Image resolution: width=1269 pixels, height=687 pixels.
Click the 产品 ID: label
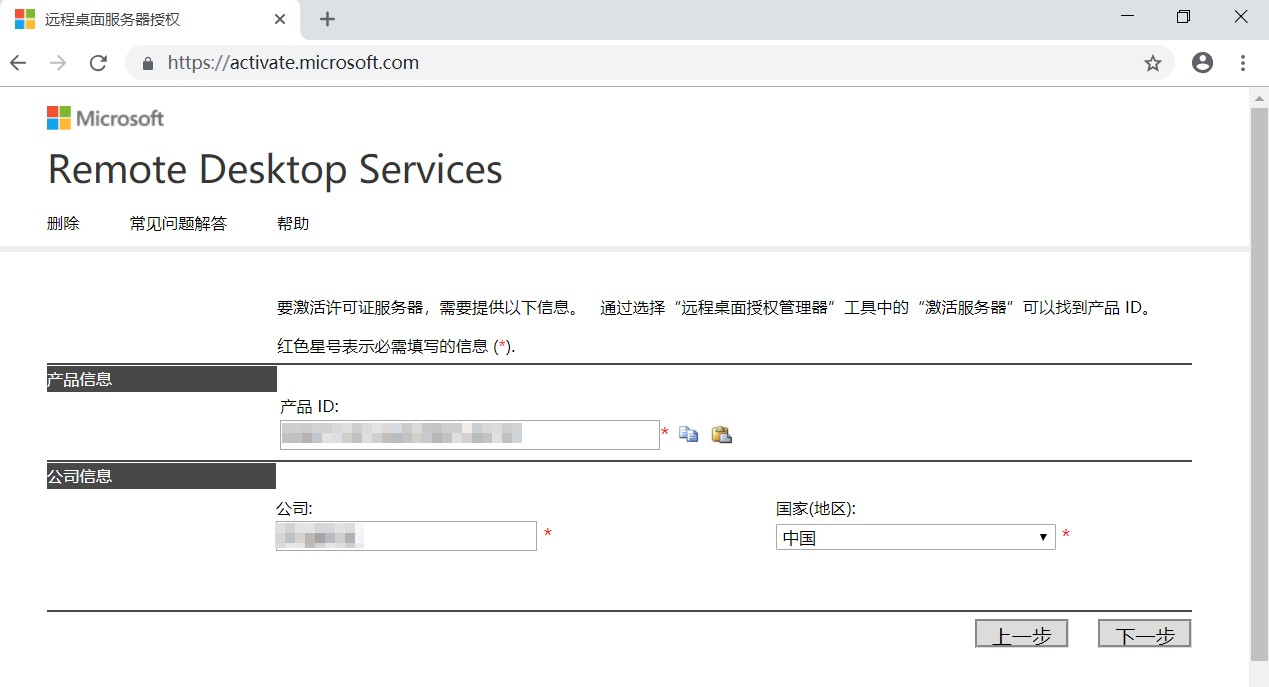coord(310,406)
